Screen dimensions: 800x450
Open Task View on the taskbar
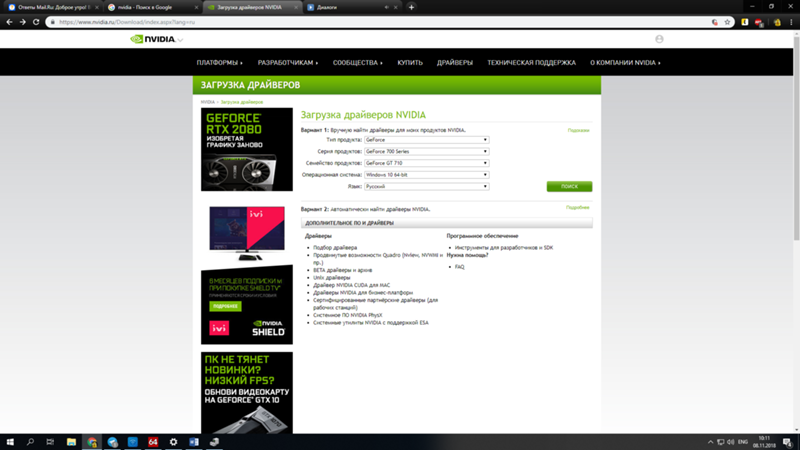[x=50, y=442]
